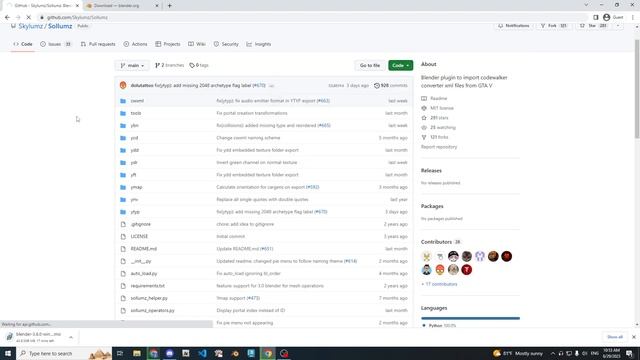Open the Wiki tab
The height and width of the screenshot is (360, 640).
pos(197,44)
